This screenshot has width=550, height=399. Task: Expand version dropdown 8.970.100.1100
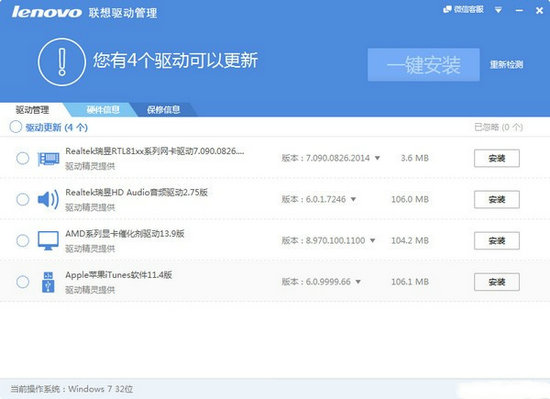tap(373, 241)
